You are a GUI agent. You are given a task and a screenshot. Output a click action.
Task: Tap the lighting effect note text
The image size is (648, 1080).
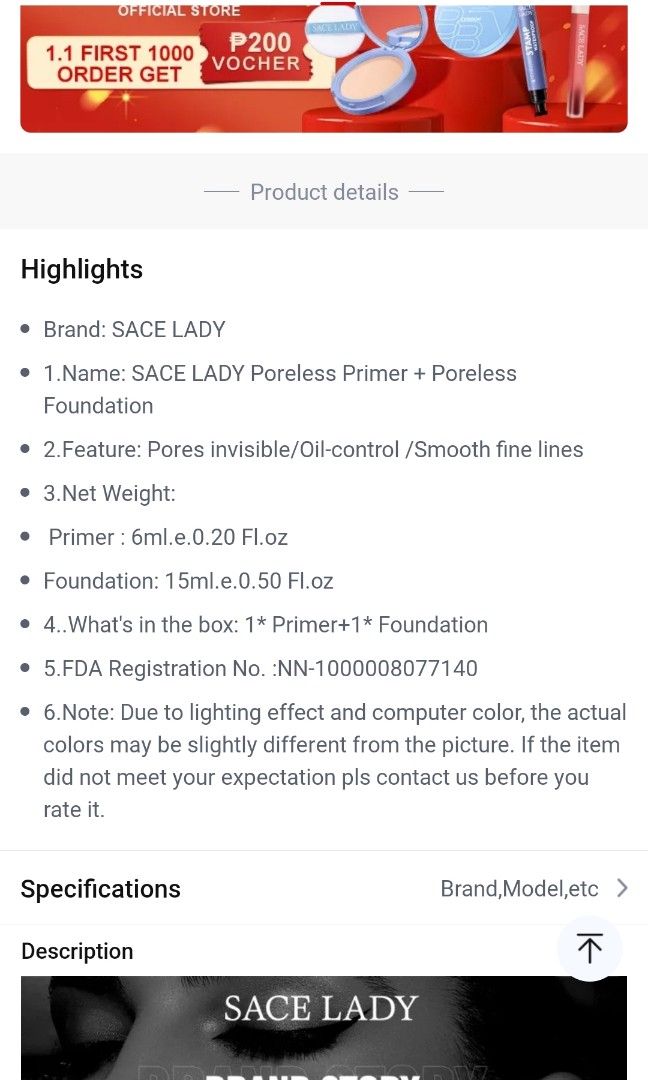click(x=324, y=760)
